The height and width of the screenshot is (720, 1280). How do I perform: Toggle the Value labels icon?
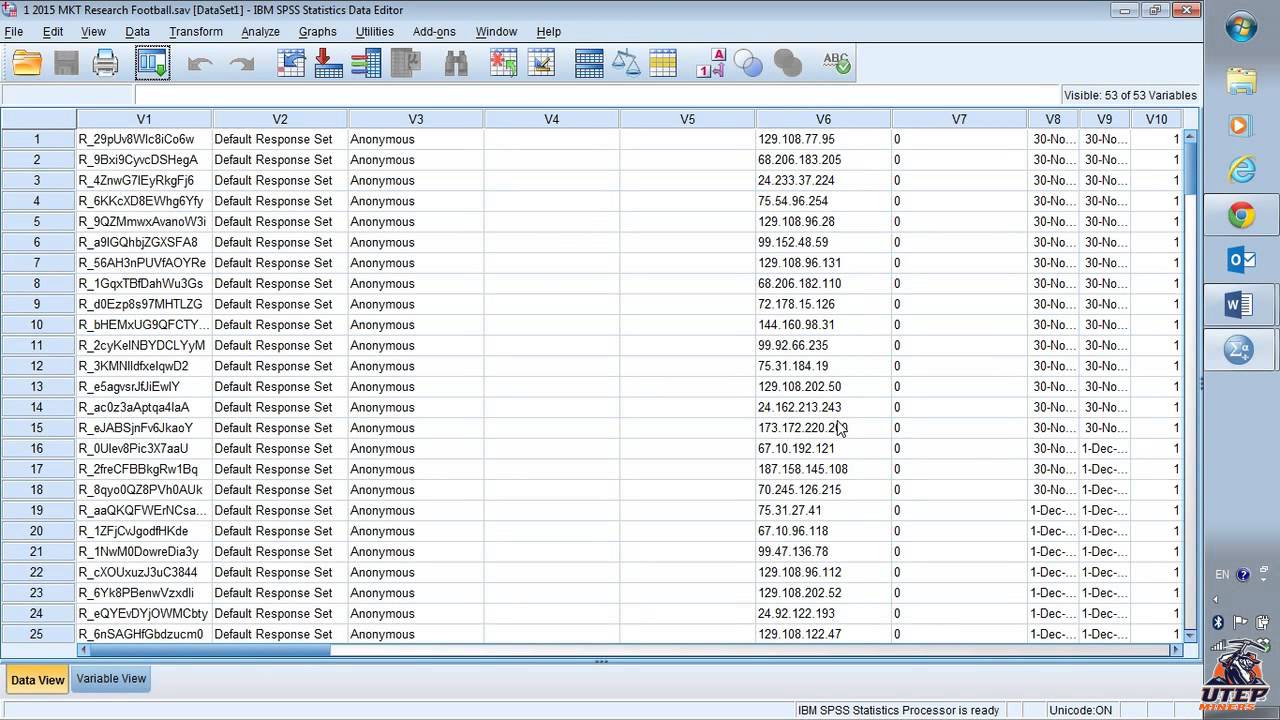[x=711, y=63]
